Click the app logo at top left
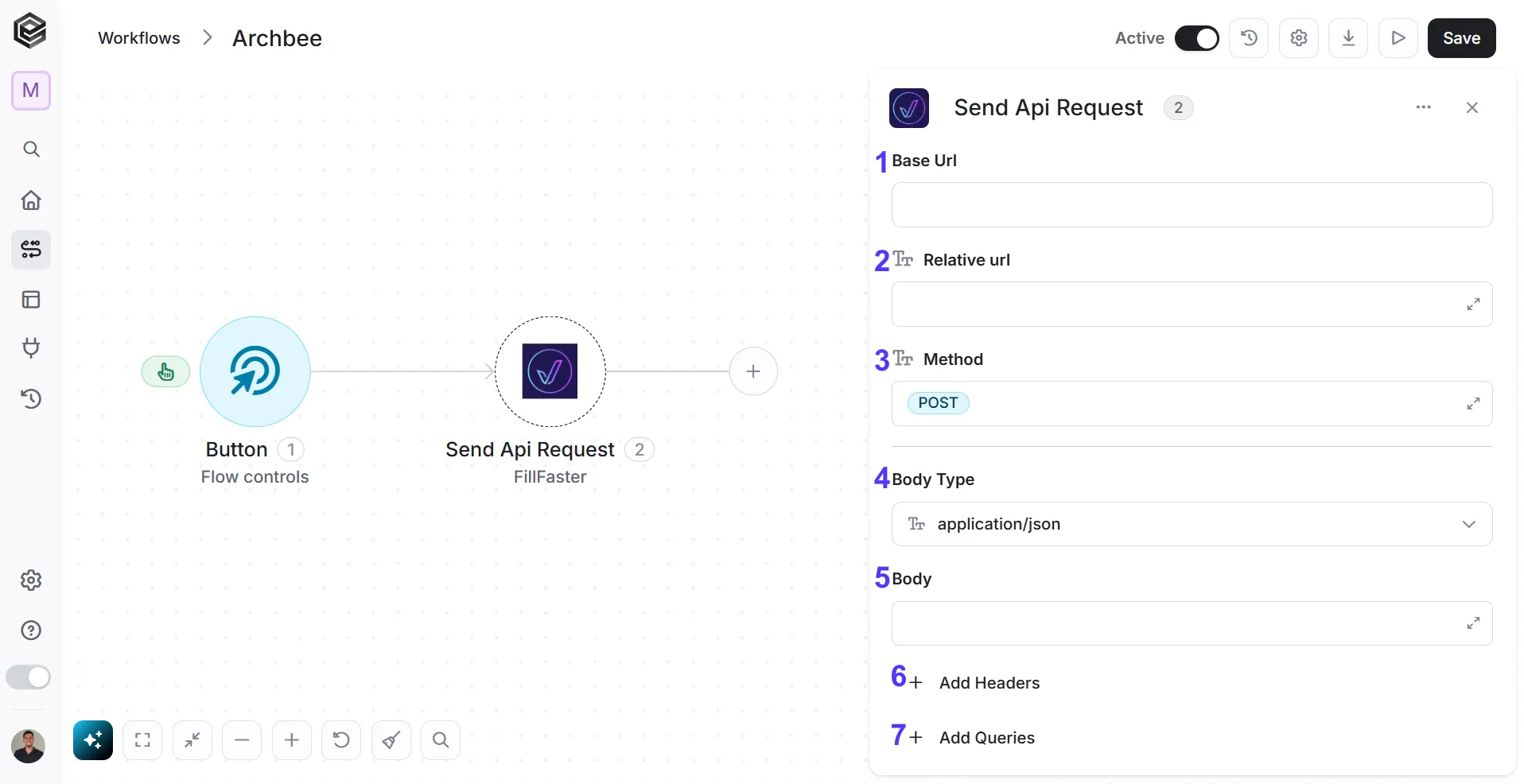Viewport: 1524px width, 784px height. (30, 31)
